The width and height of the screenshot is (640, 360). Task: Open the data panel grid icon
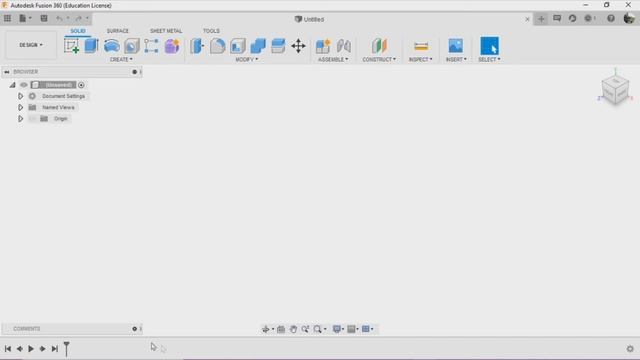click(7, 18)
